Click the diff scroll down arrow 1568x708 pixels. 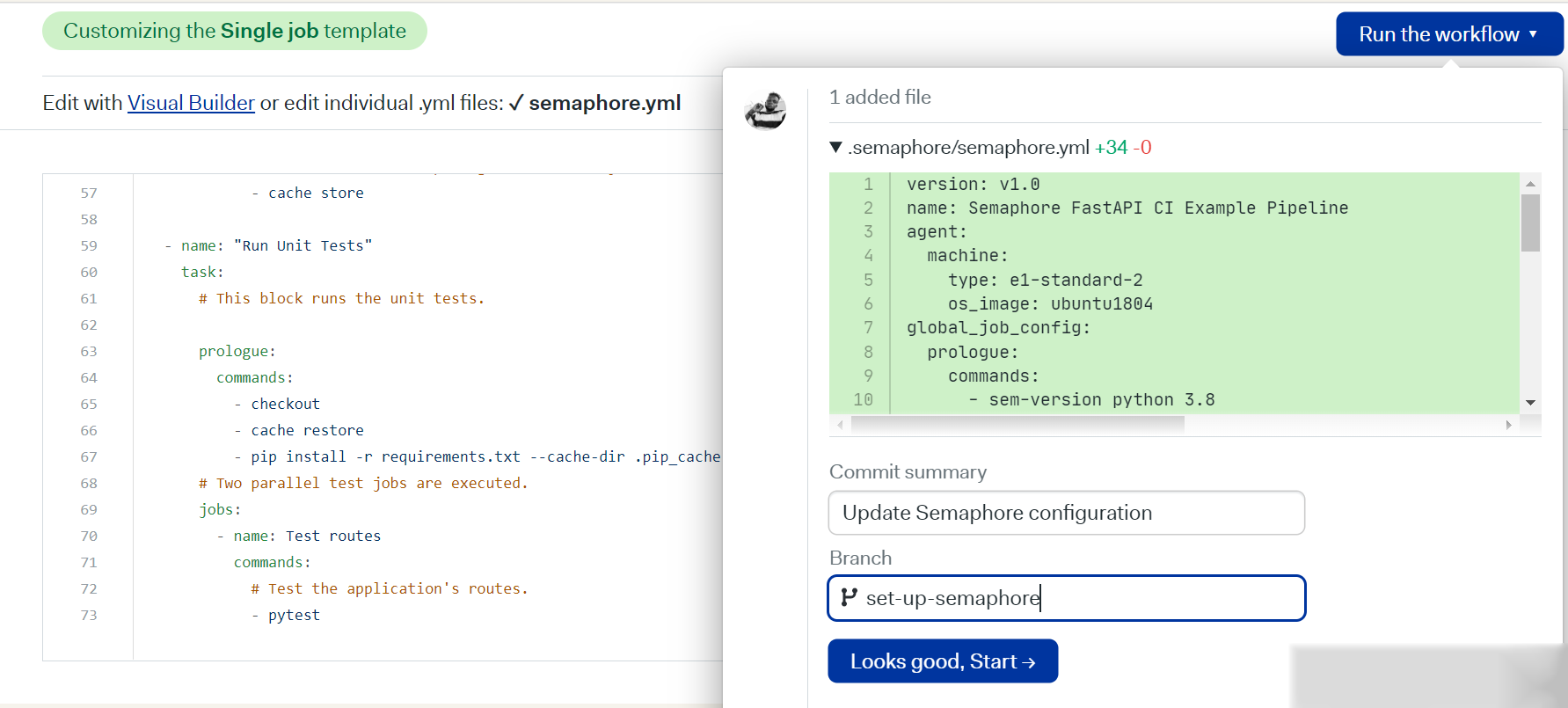1530,403
